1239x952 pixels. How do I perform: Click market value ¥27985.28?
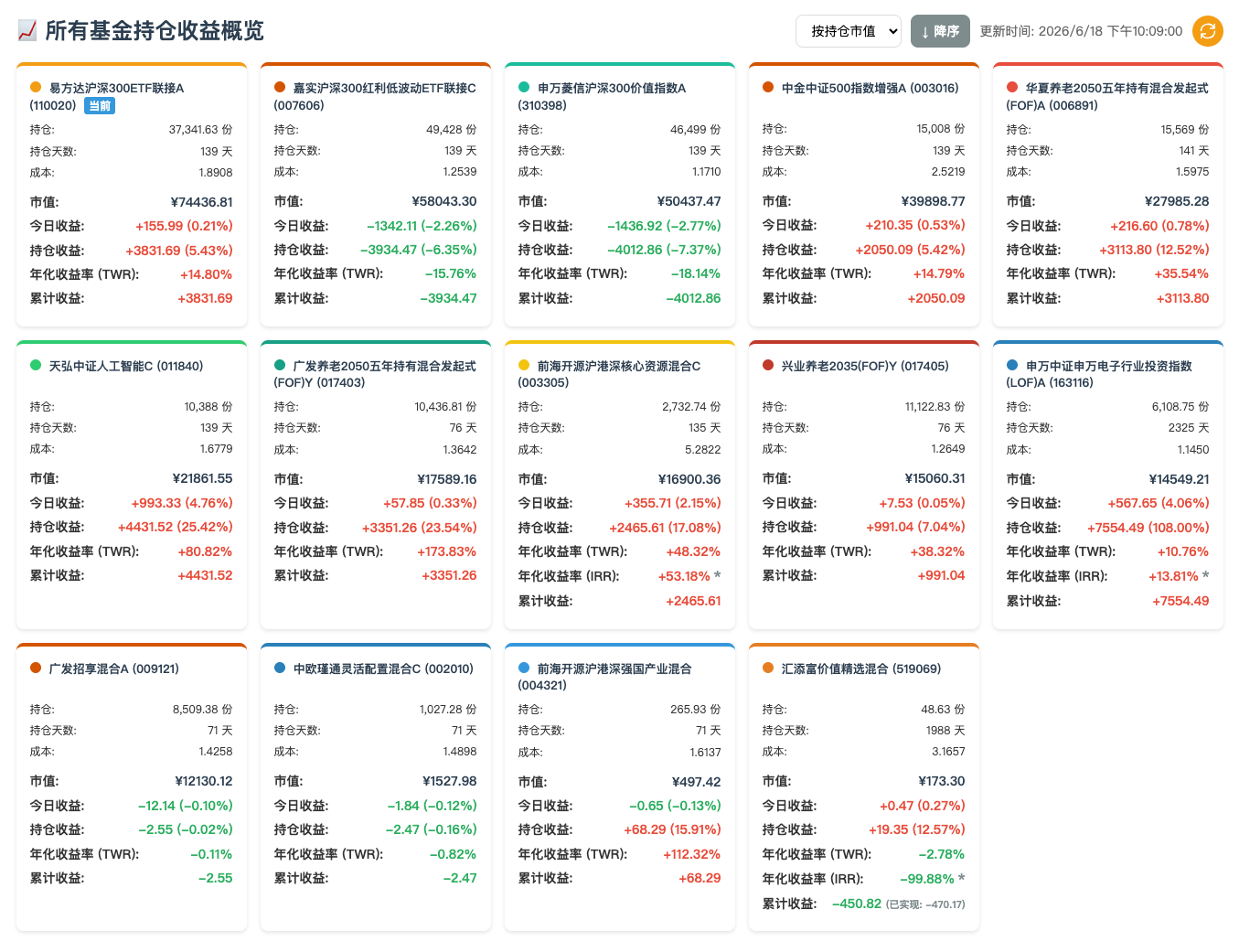[x=1178, y=201]
